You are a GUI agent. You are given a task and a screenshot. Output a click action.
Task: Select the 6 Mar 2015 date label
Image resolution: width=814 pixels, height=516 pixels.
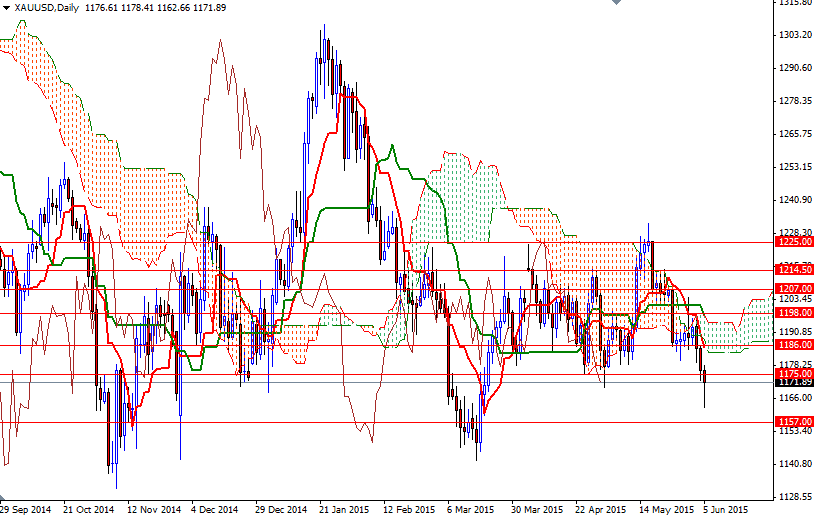(x=470, y=508)
